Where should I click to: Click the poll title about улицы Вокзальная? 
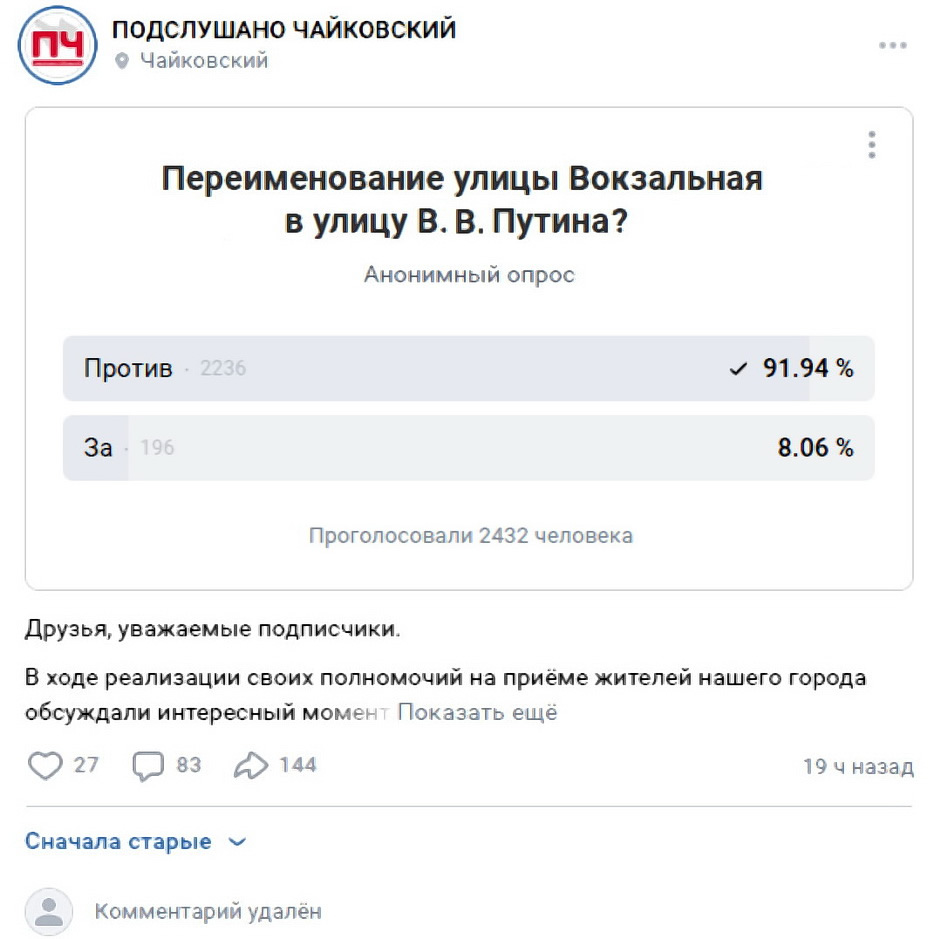(462, 200)
